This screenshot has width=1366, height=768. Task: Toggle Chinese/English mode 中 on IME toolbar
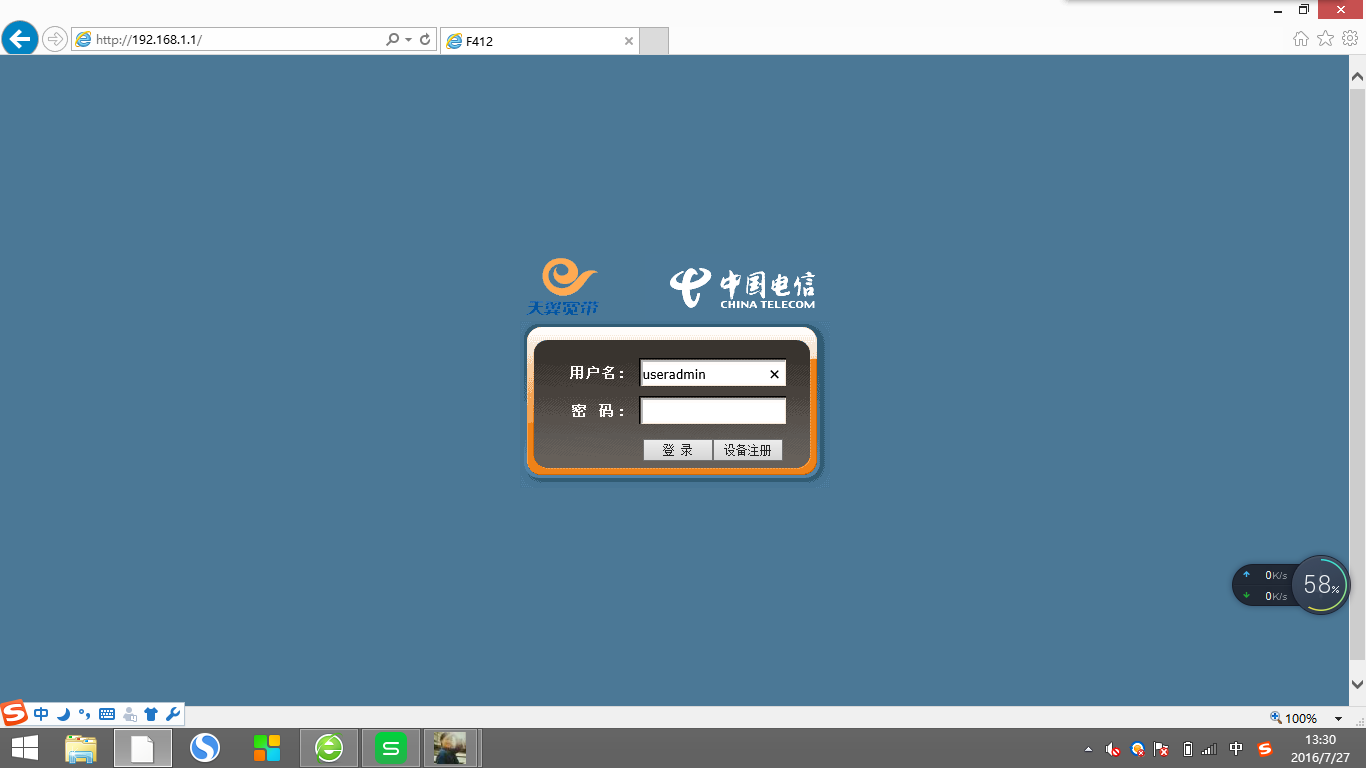click(x=41, y=714)
